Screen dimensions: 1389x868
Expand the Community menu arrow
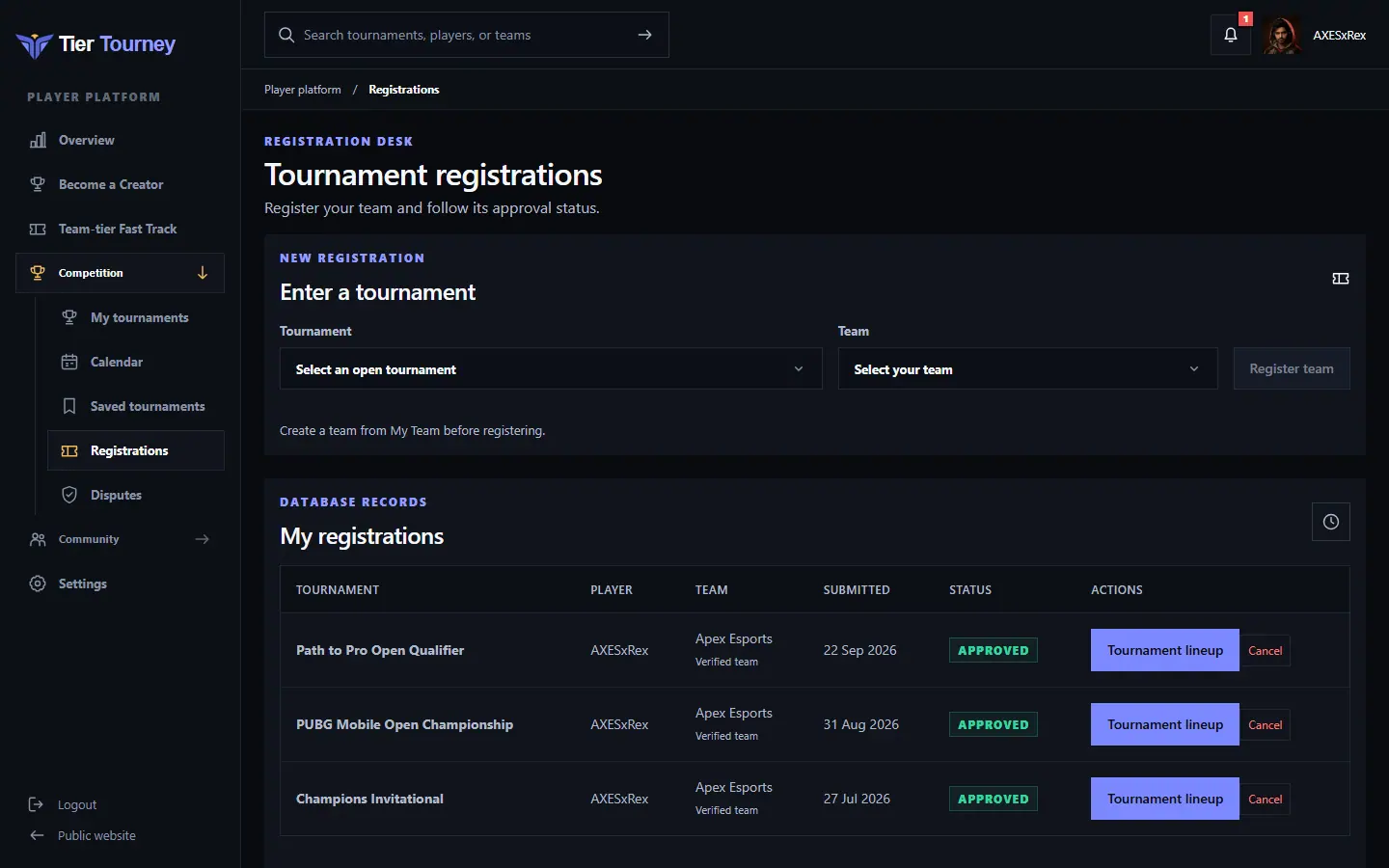tap(203, 539)
